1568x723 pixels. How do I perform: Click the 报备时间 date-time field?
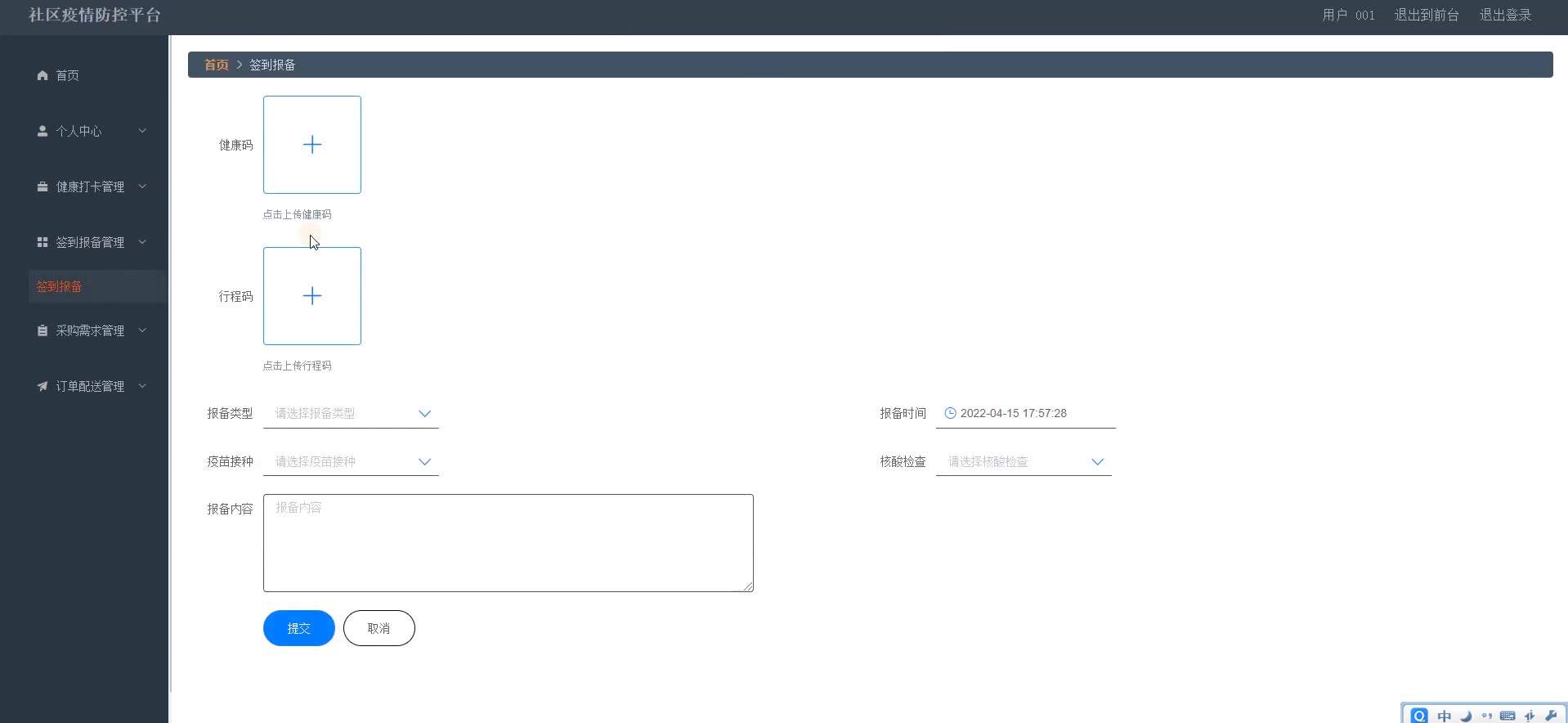[x=1026, y=414]
